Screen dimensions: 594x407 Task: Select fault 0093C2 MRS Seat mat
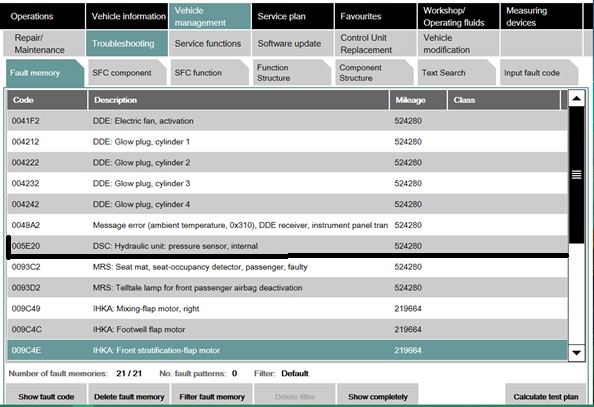(x=287, y=267)
